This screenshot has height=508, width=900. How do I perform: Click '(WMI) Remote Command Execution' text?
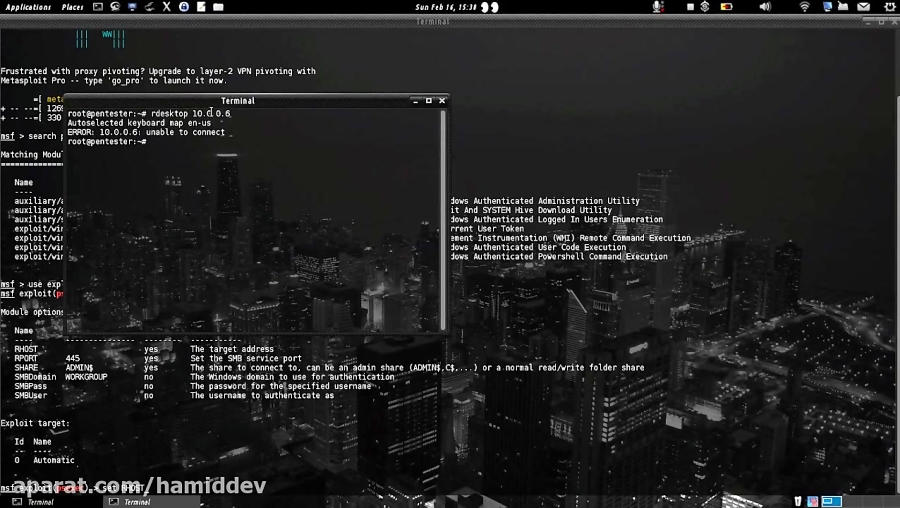click(x=622, y=238)
